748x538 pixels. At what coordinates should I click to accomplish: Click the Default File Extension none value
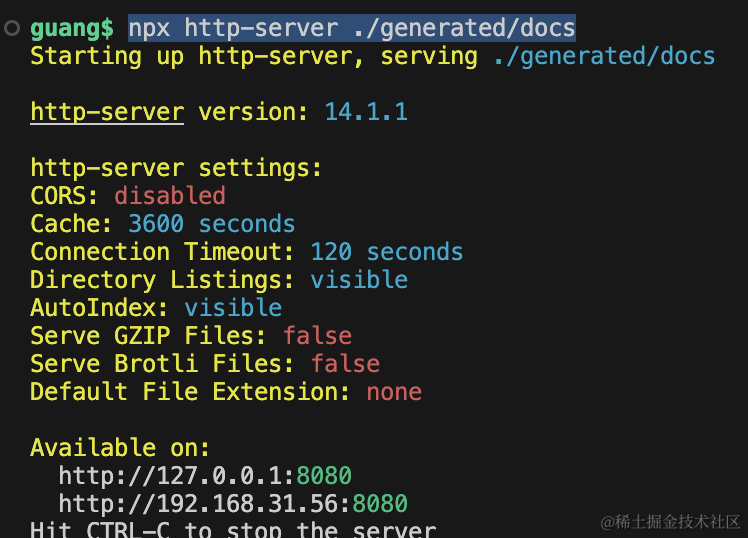[393, 391]
